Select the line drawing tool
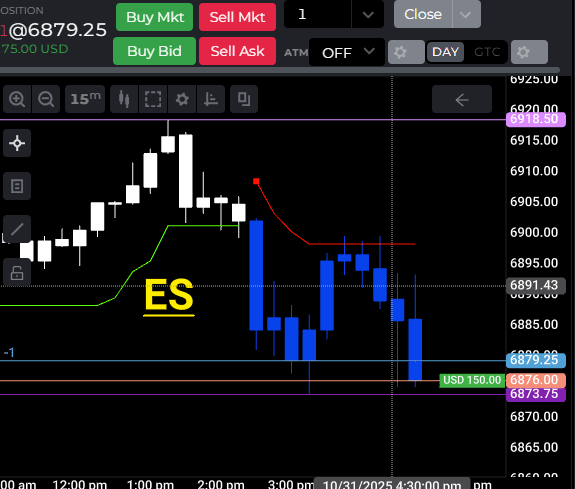The image size is (575, 489). coord(17,229)
